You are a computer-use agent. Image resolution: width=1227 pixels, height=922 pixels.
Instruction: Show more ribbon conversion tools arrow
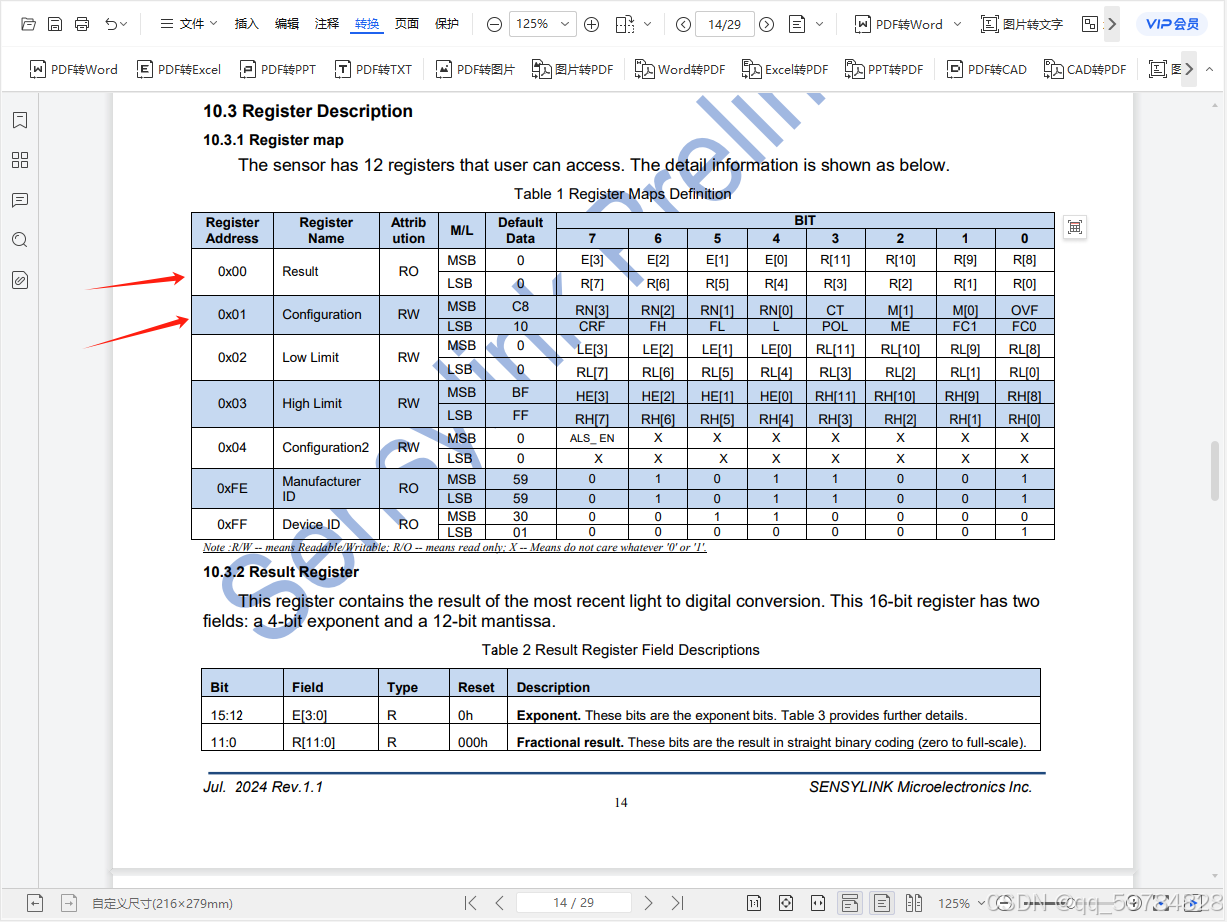[1189, 69]
